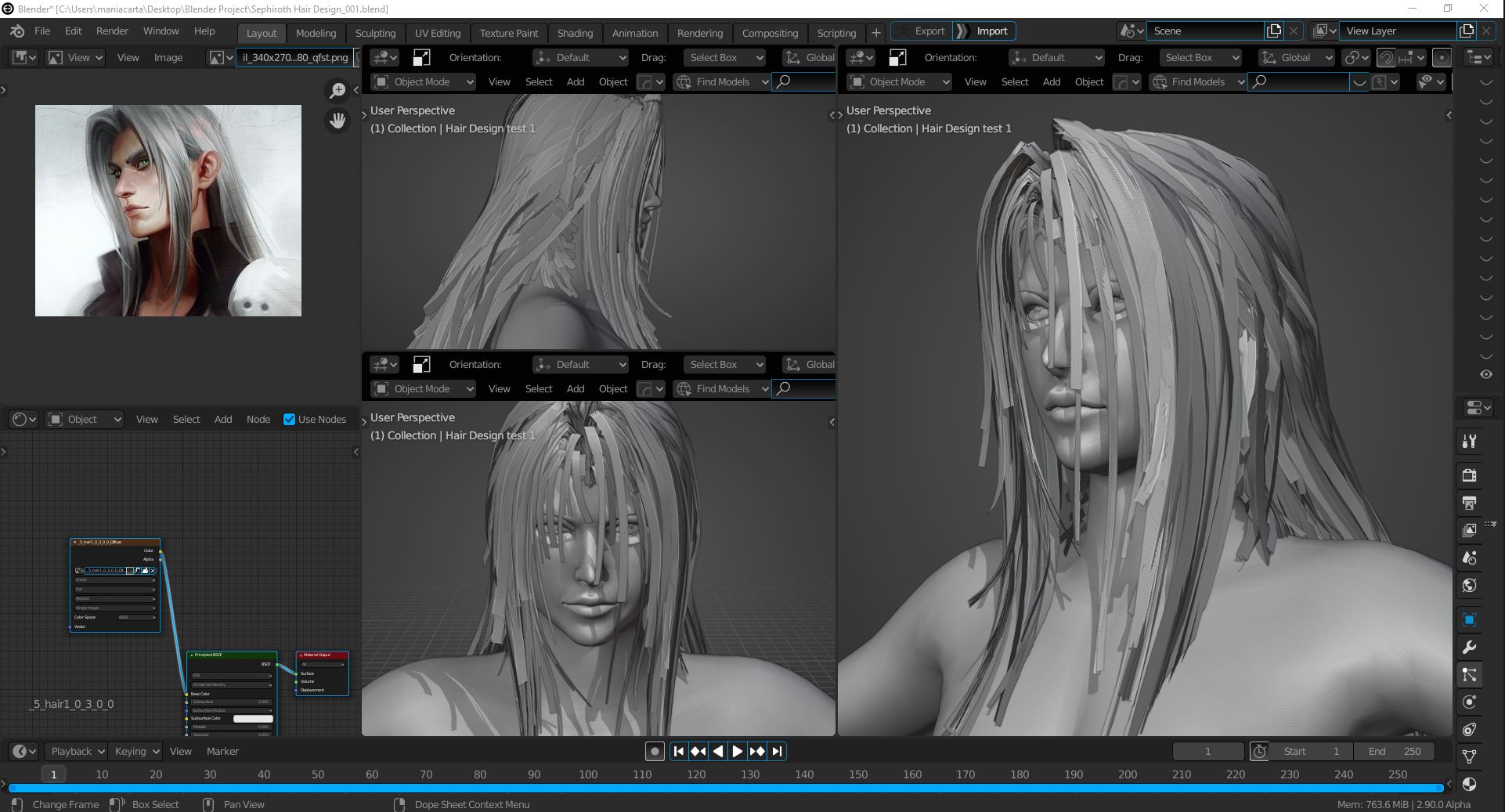Open the View Layer properties tab
The height and width of the screenshot is (812, 1505).
coord(1470,530)
